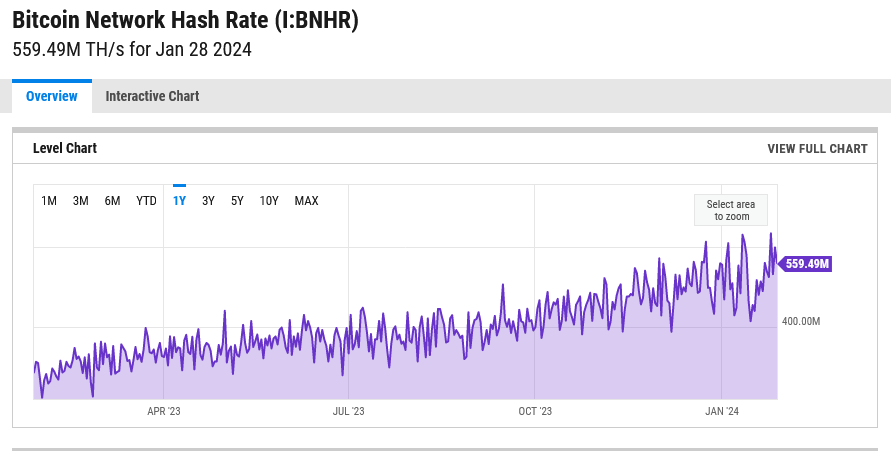891x451 pixels.
Task: Choose the 6M range option
Action: click(x=113, y=201)
